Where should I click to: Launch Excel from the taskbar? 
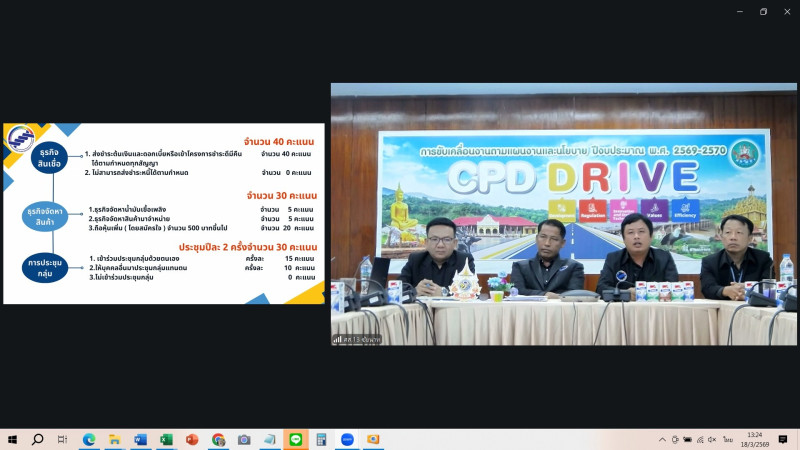point(166,439)
